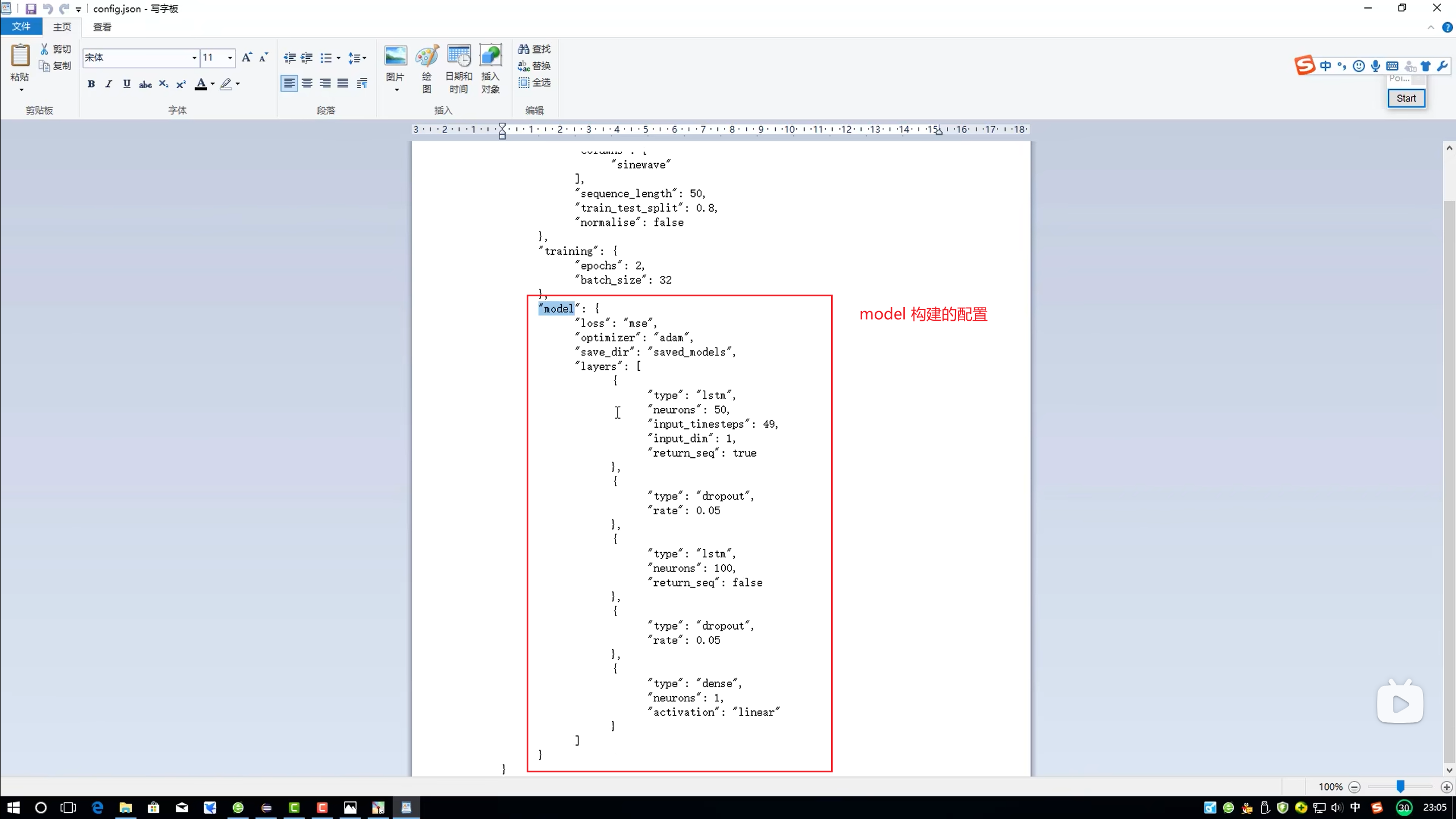Click the Sogou input method S logo
The image size is (1456, 819).
pyautogui.click(x=1305, y=65)
